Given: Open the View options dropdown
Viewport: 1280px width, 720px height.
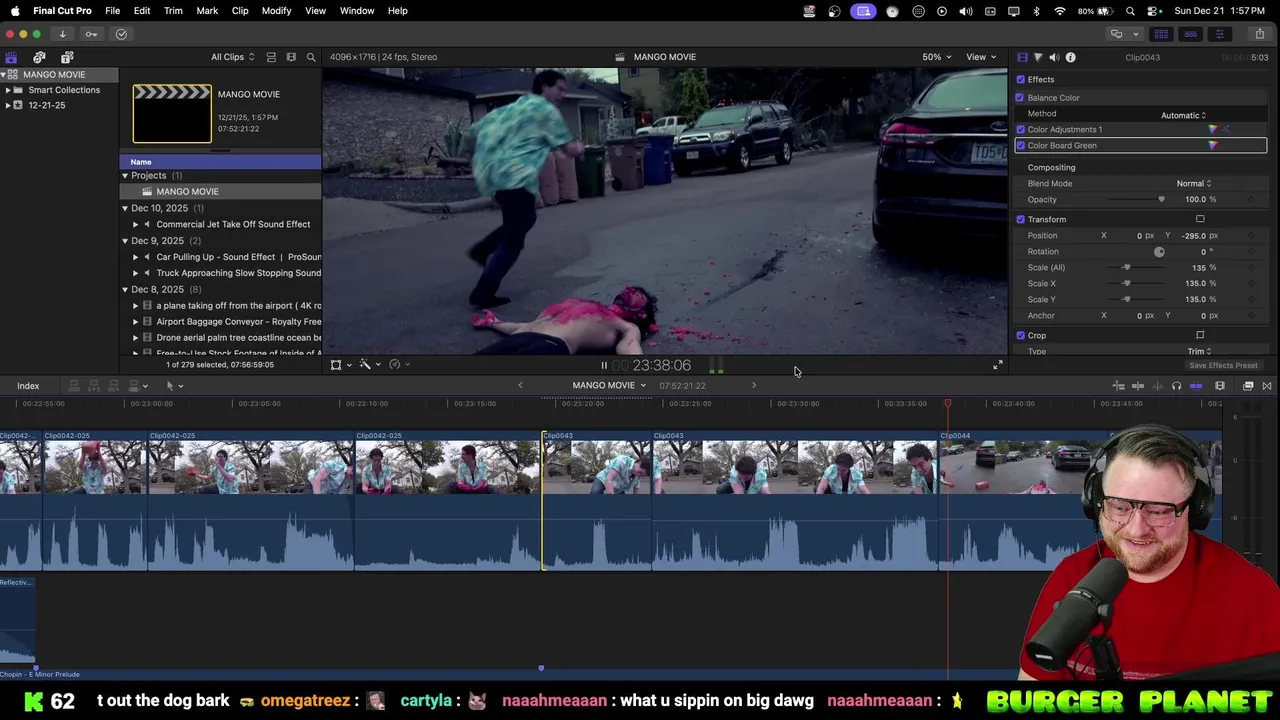Looking at the screenshot, I should tap(981, 57).
